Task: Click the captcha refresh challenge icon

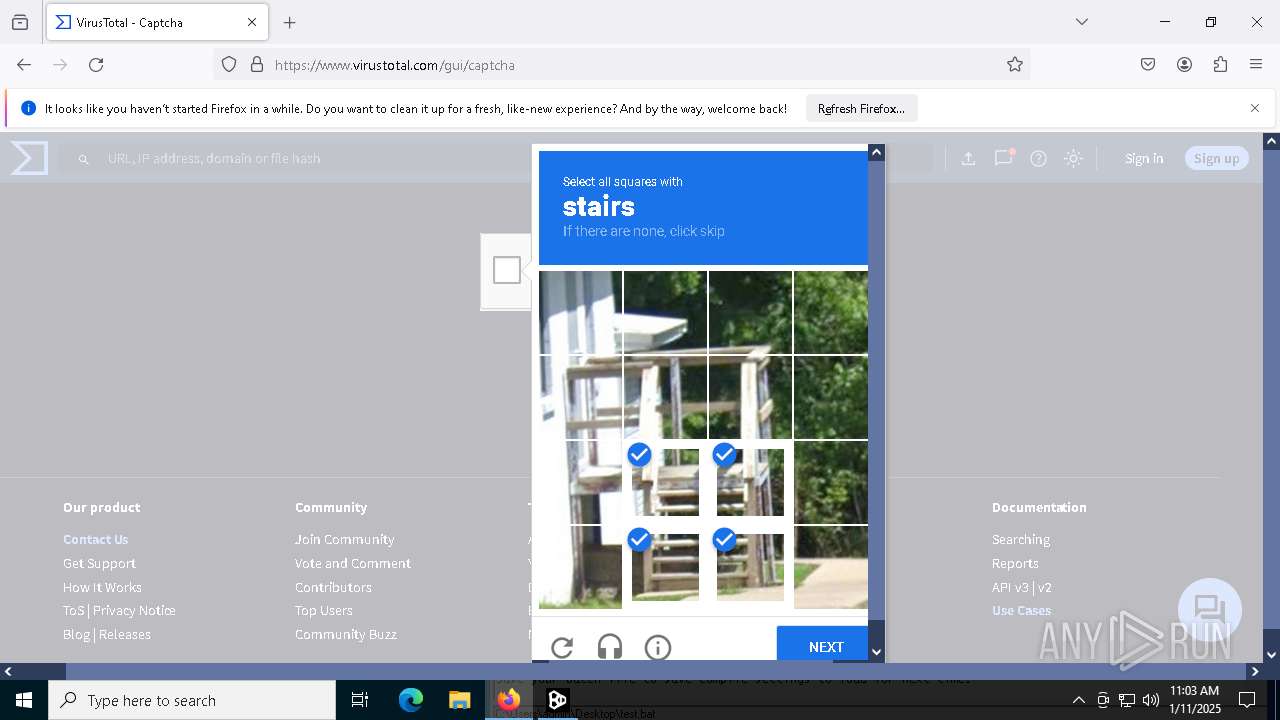Action: [562, 647]
